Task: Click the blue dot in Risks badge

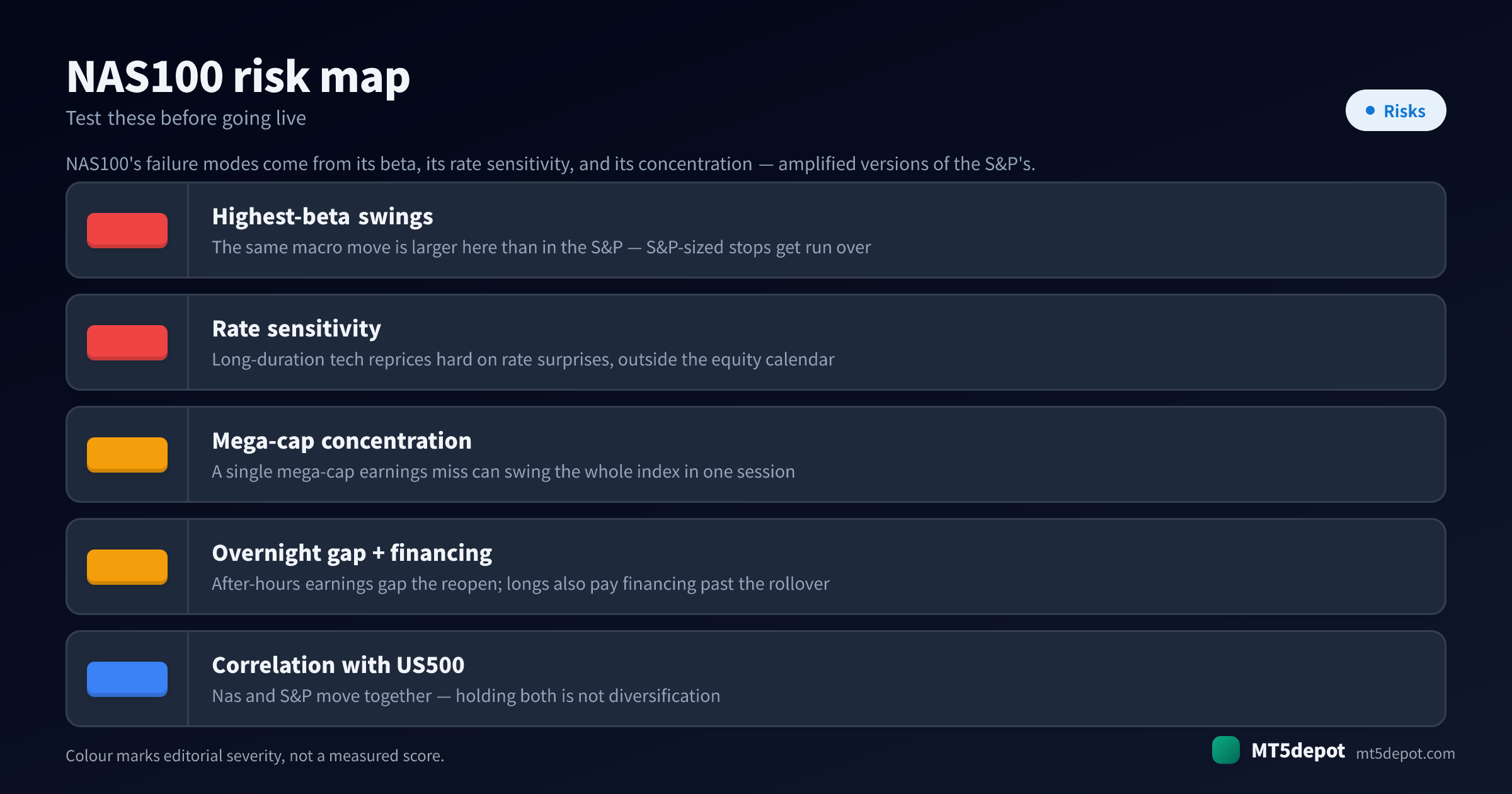Action: 1370,110
